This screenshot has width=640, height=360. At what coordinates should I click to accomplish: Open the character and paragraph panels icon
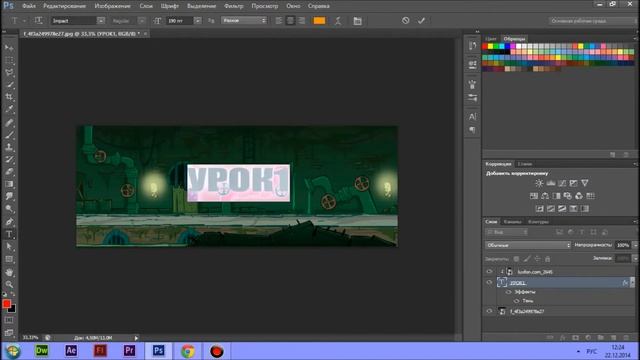357,21
